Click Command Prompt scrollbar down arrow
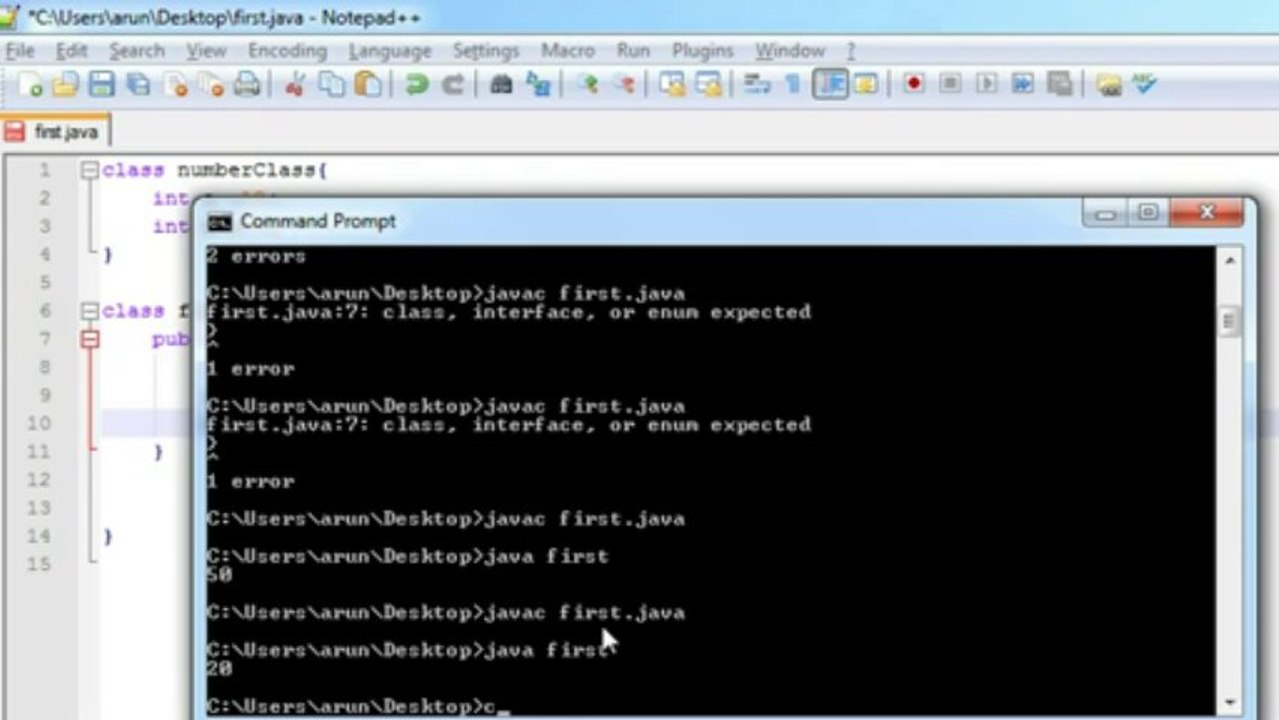 1228,702
